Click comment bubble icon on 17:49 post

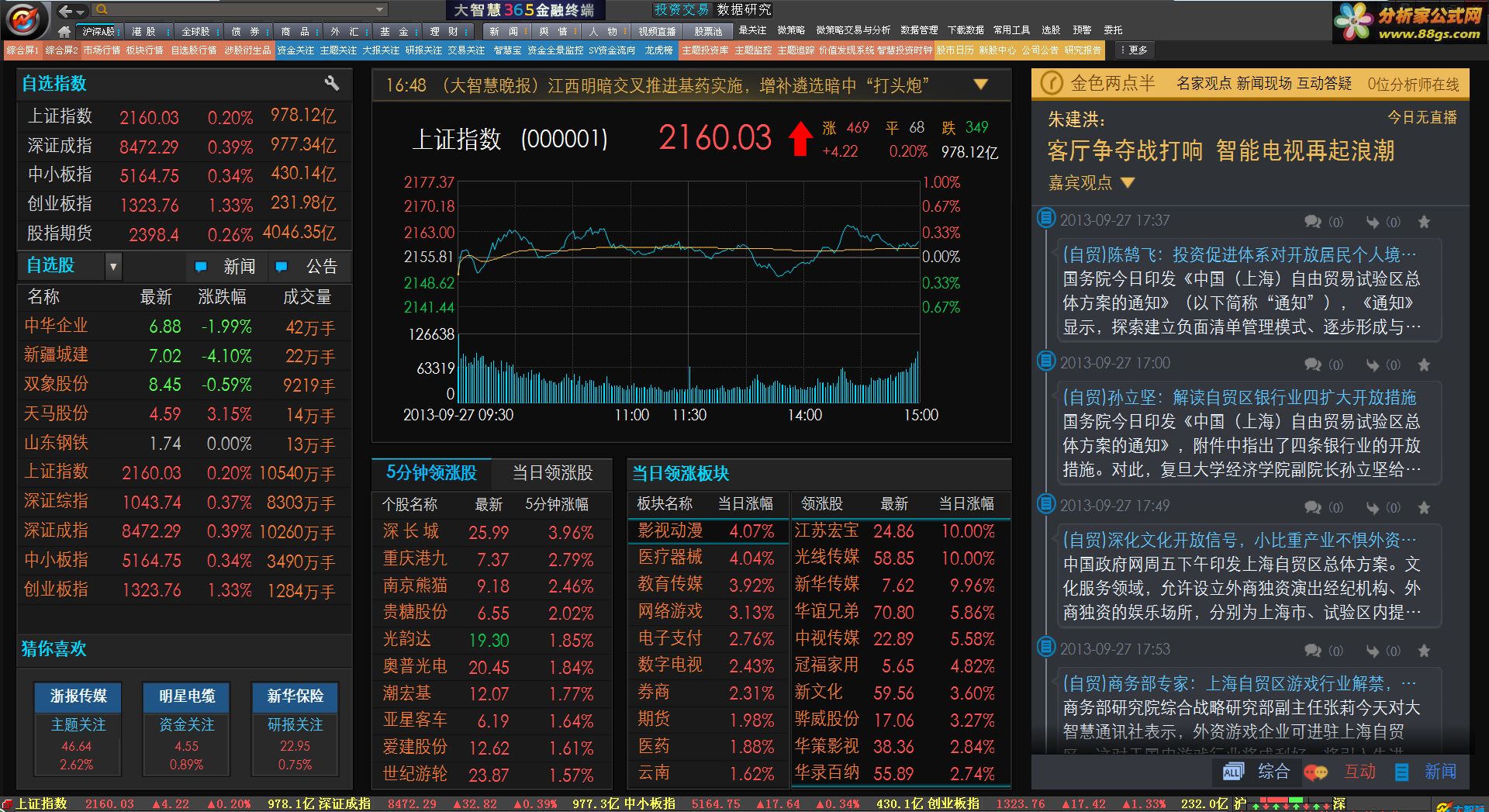1313,507
